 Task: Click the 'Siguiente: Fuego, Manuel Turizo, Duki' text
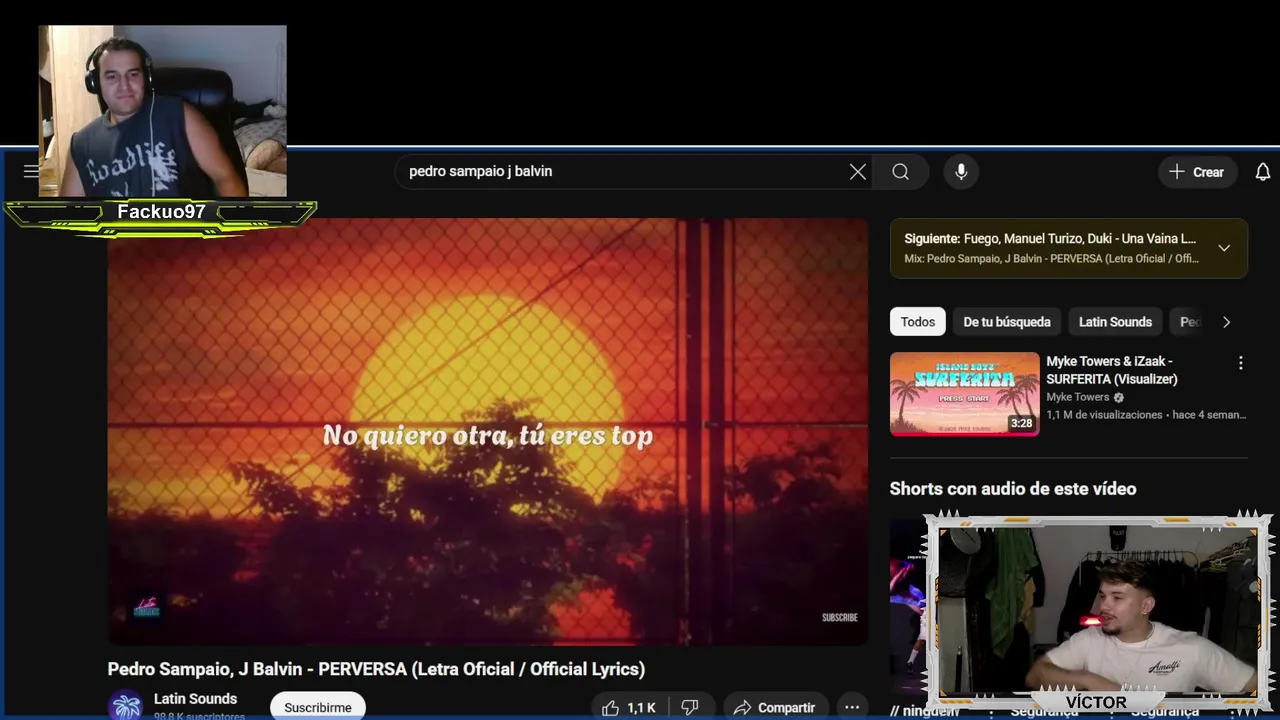point(1050,239)
